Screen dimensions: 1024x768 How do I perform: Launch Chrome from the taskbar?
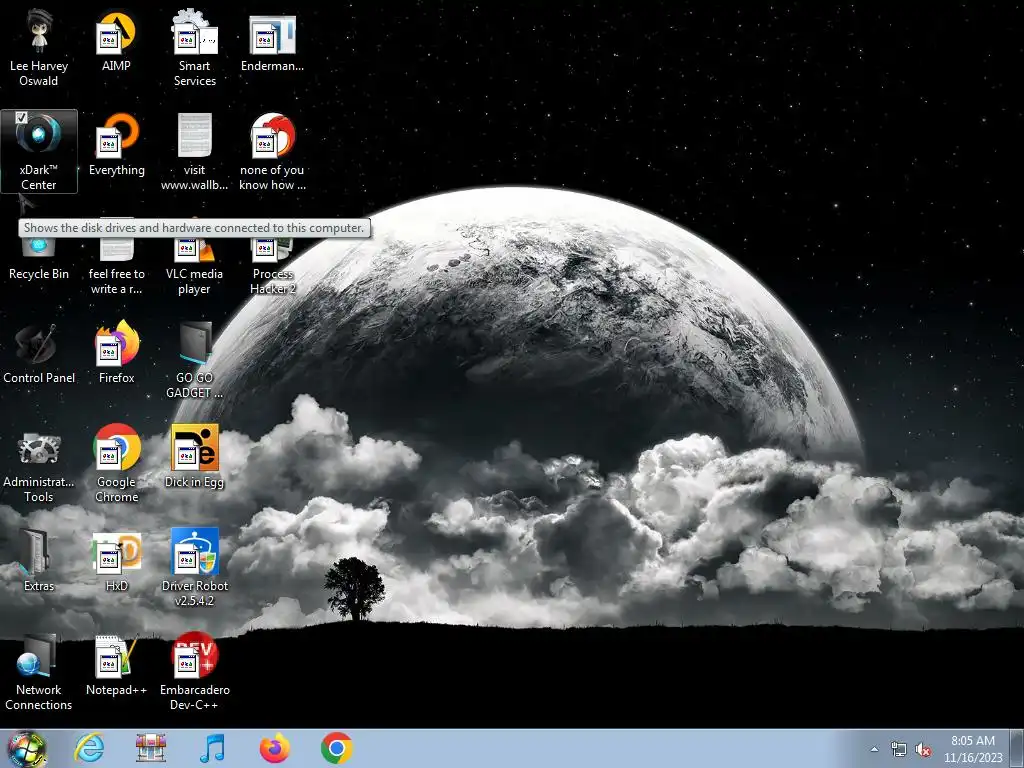click(337, 748)
